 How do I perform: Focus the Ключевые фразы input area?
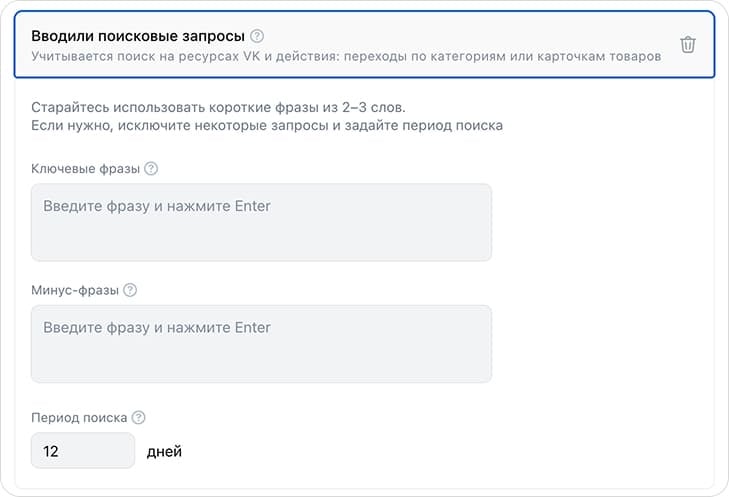click(261, 222)
